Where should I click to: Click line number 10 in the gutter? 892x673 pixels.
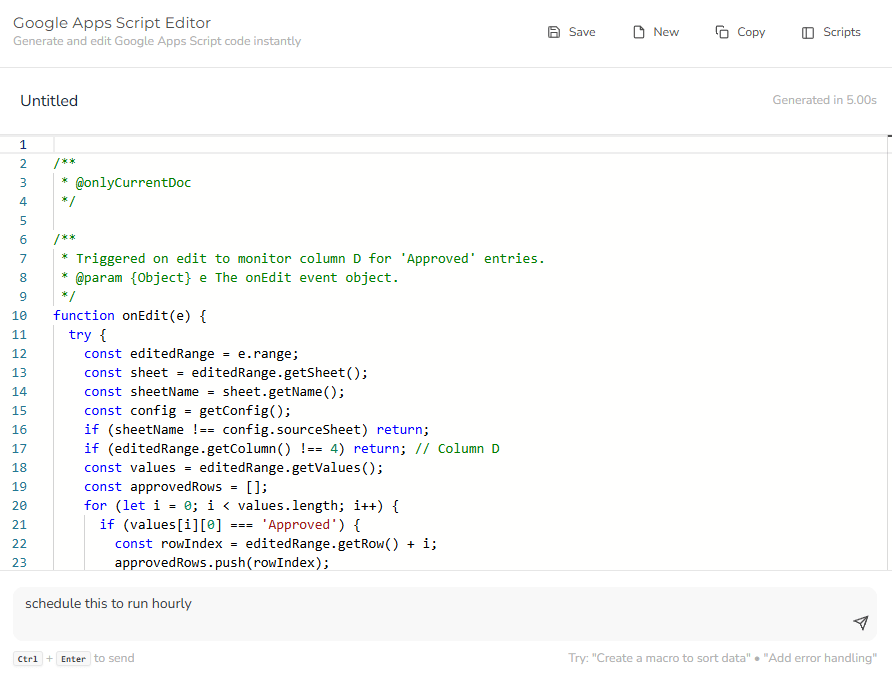(x=19, y=315)
